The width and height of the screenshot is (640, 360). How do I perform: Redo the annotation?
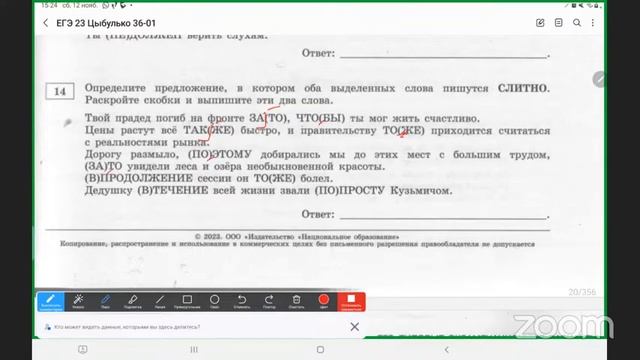tap(269, 302)
